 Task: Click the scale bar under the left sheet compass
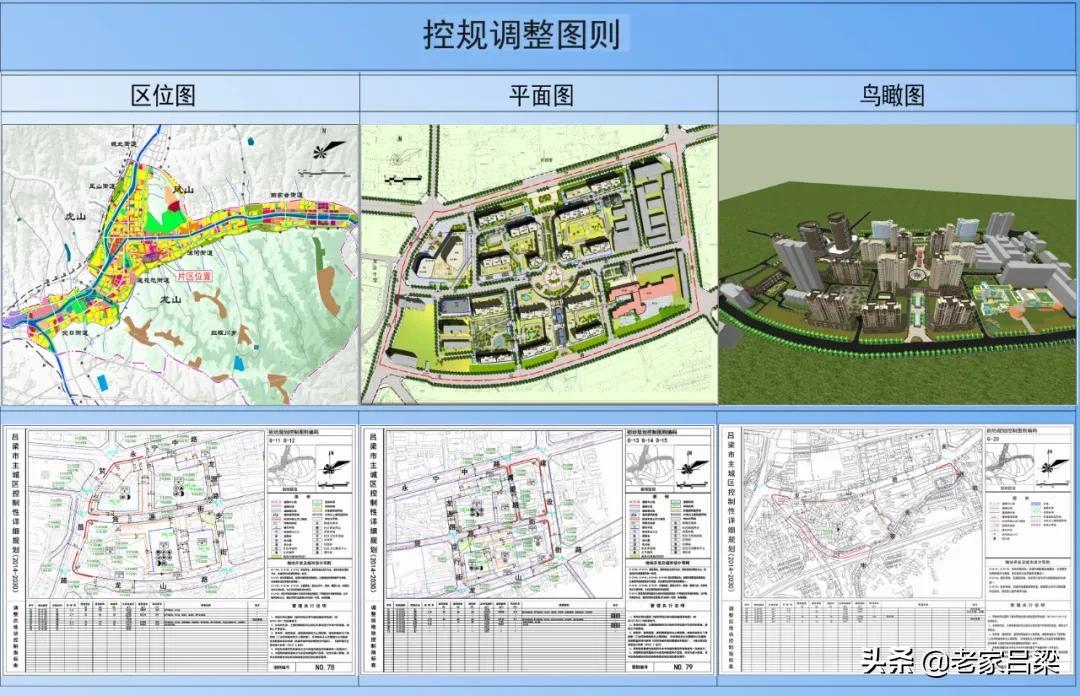click(x=333, y=485)
